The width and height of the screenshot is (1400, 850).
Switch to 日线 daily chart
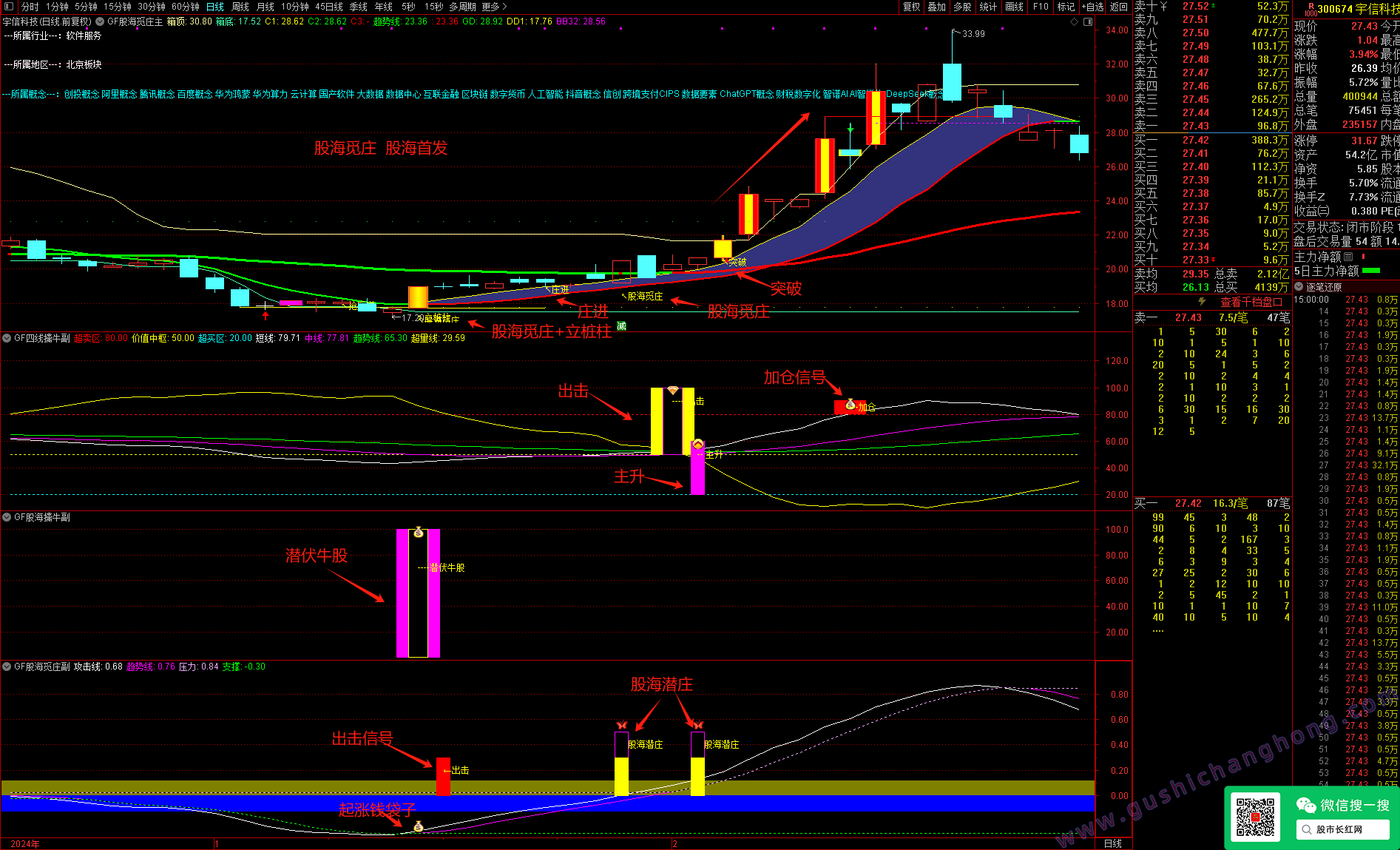coord(214,7)
